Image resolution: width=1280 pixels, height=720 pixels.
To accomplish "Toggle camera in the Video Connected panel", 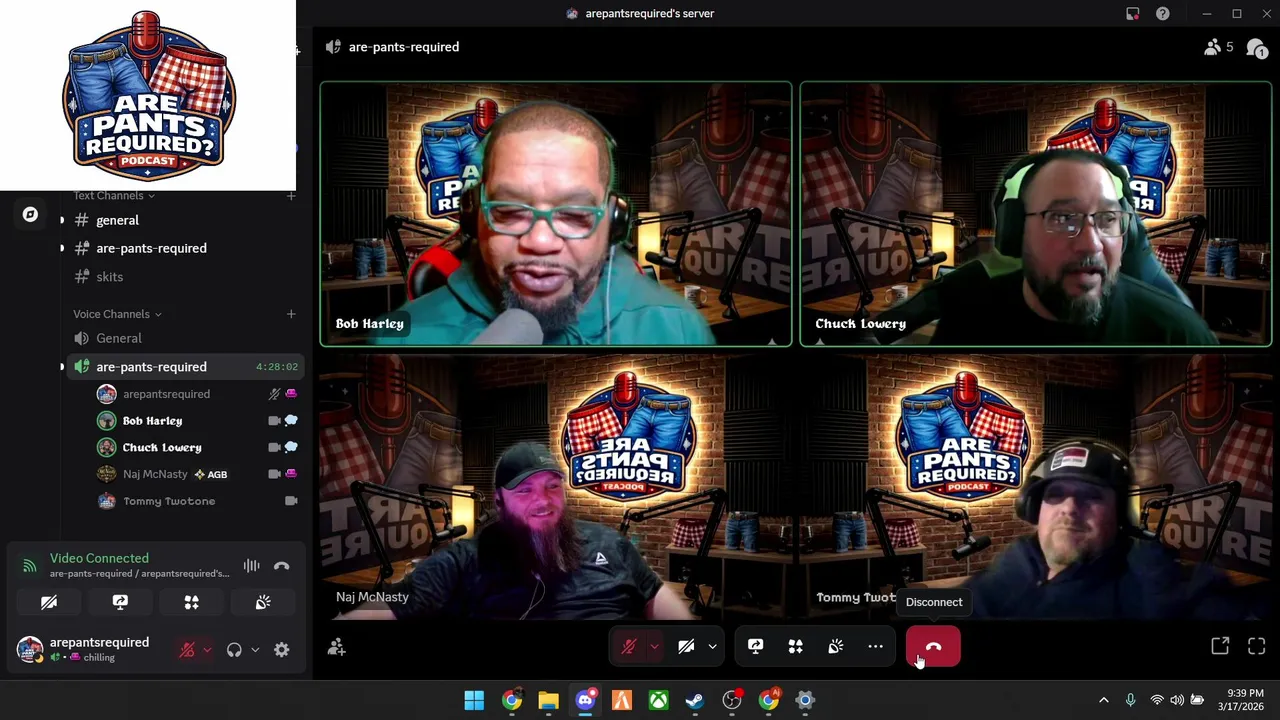I will pos(49,602).
